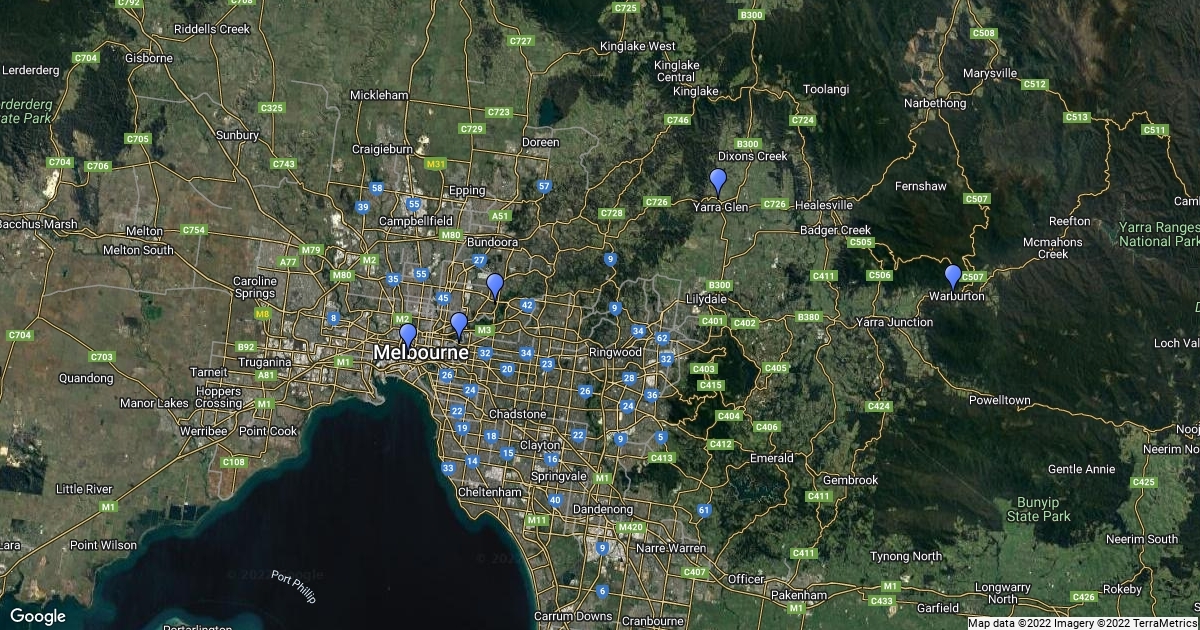The height and width of the screenshot is (630, 1200).
Task: Click the B380 route shield near Yarra Junction
Action: [808, 317]
